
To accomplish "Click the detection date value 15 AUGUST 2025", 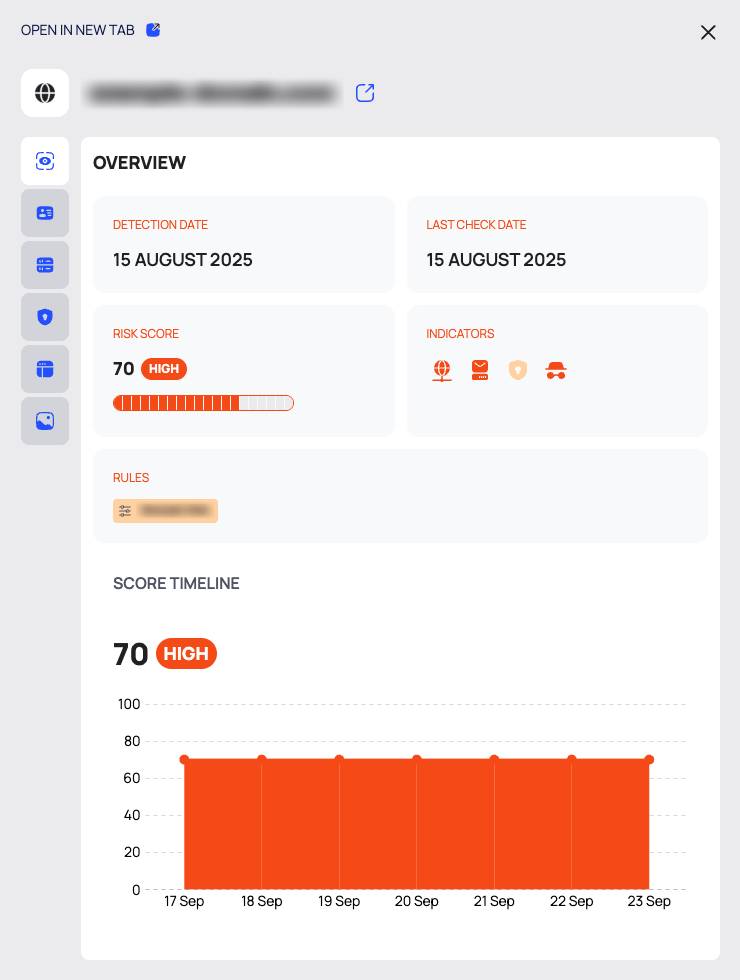I will (x=182, y=259).
